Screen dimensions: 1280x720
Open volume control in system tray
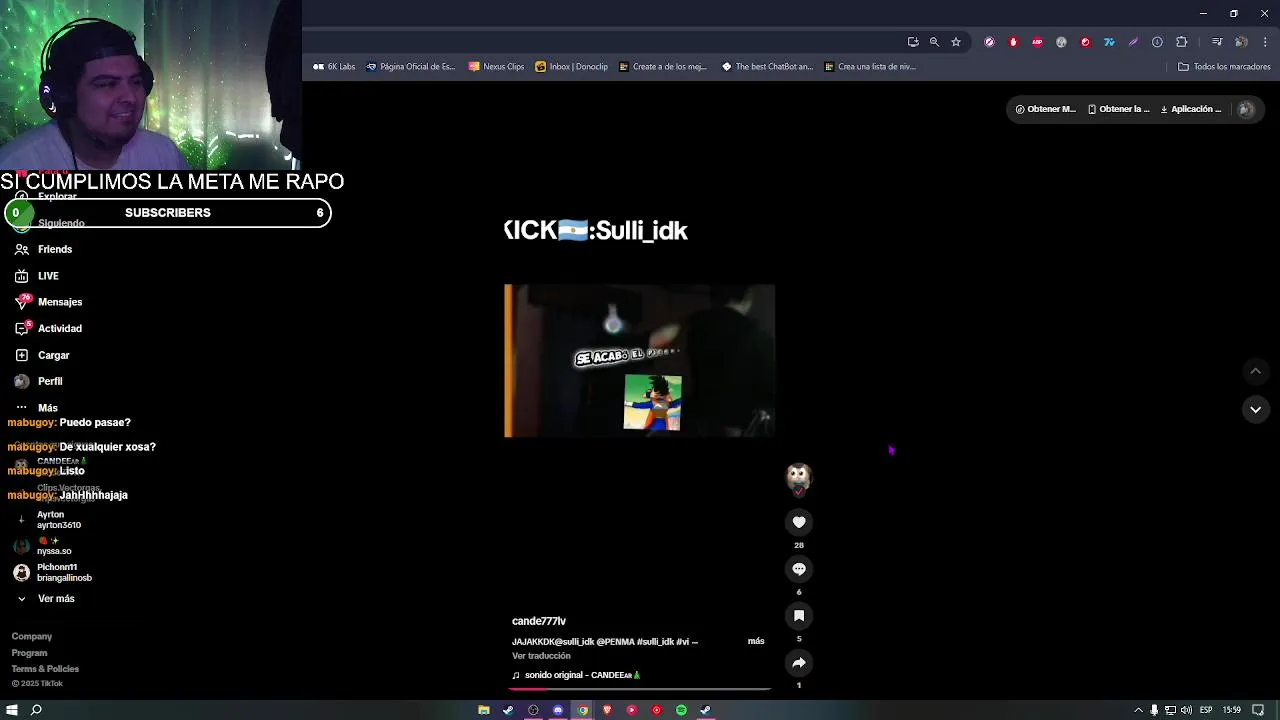pyautogui.click(x=1186, y=710)
